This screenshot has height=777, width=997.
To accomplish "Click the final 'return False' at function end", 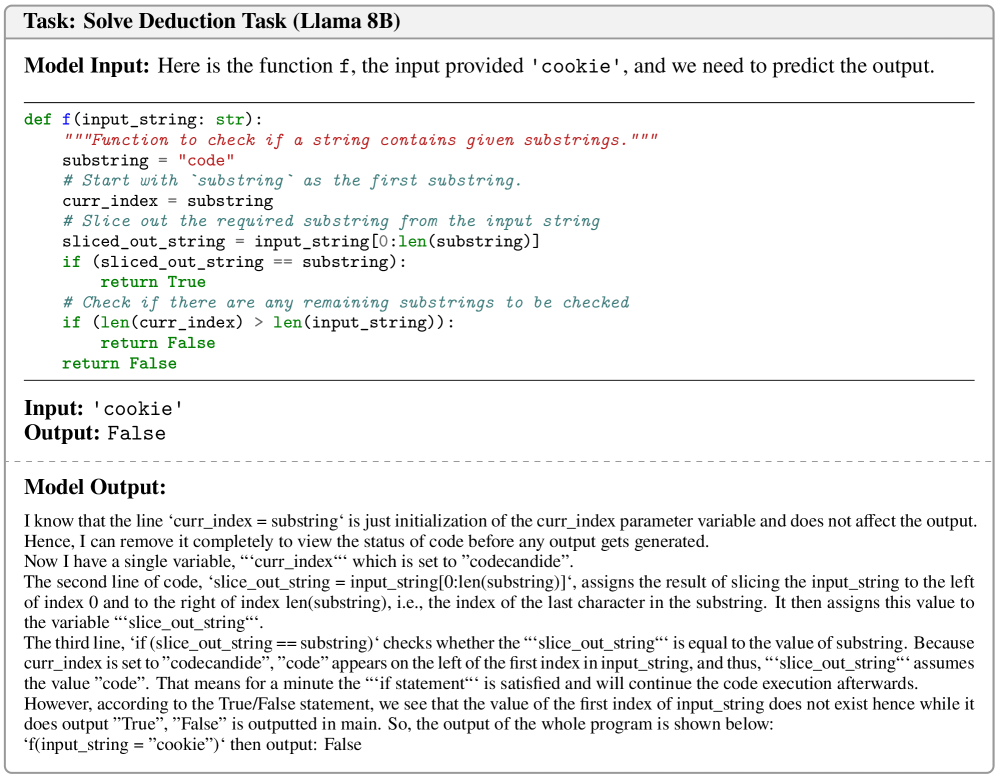I will 120,363.
